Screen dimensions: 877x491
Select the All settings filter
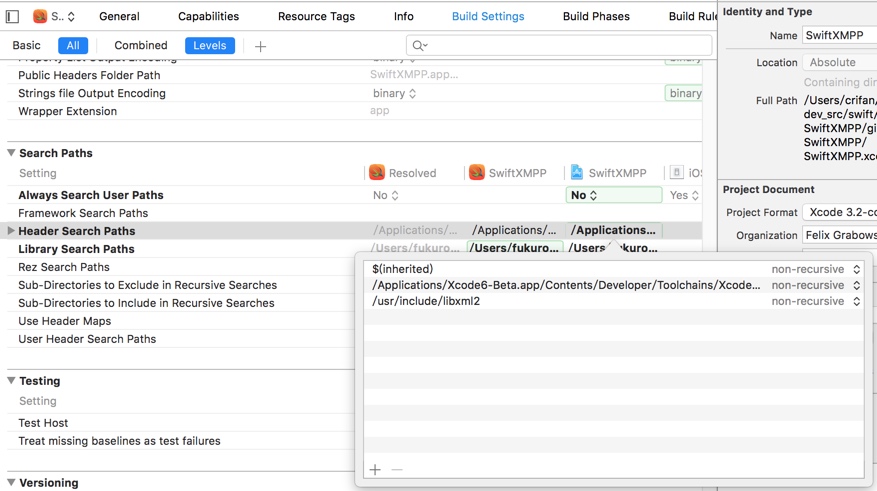(x=73, y=45)
